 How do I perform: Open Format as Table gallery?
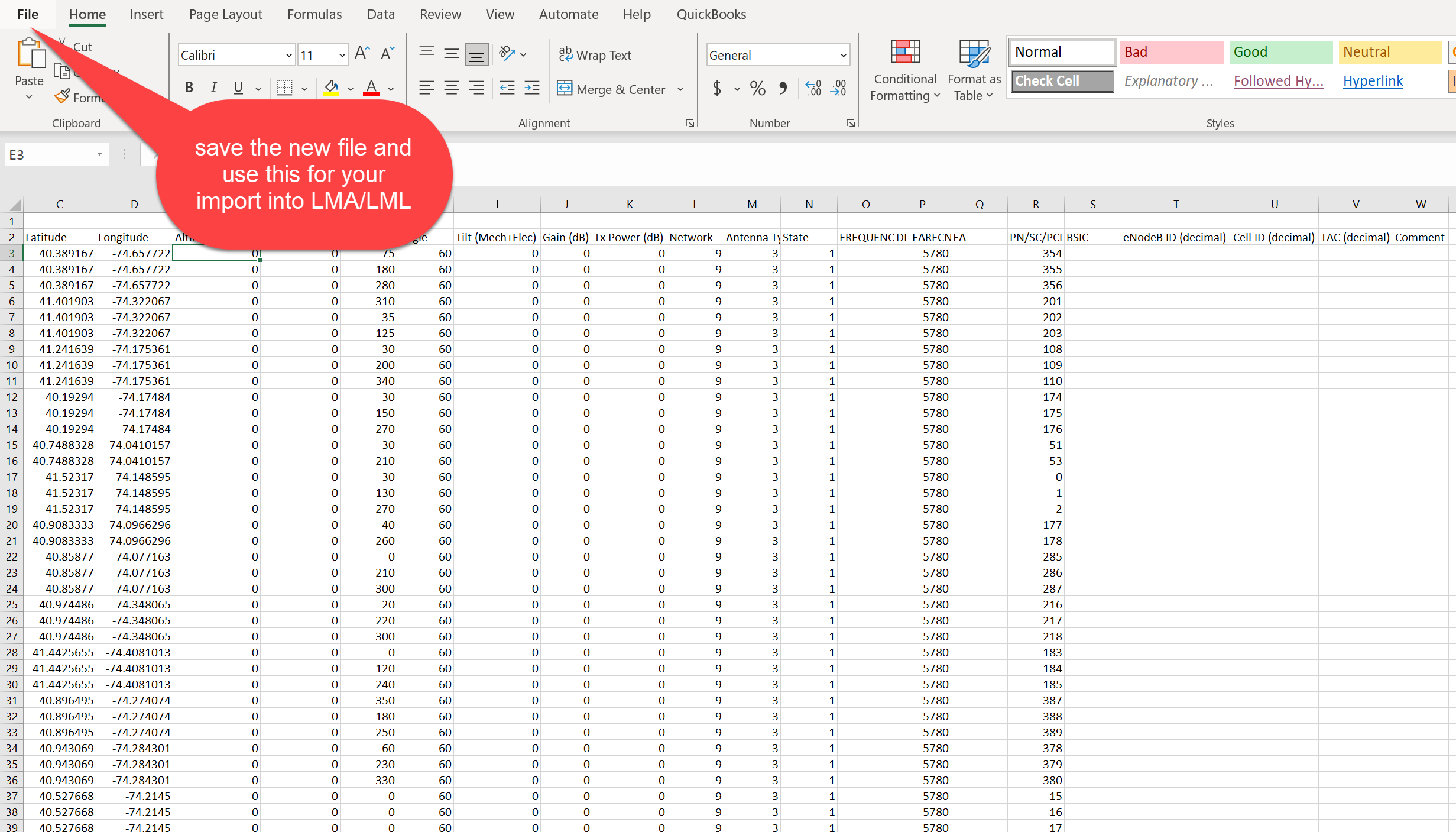(974, 70)
